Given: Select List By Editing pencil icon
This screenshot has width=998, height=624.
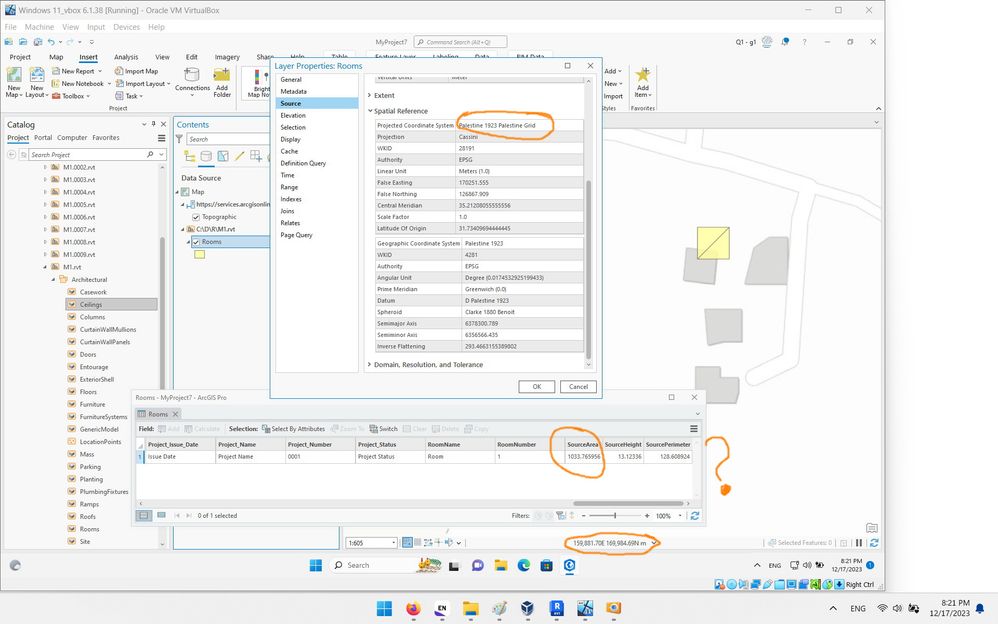Looking at the screenshot, I should [x=239, y=156].
